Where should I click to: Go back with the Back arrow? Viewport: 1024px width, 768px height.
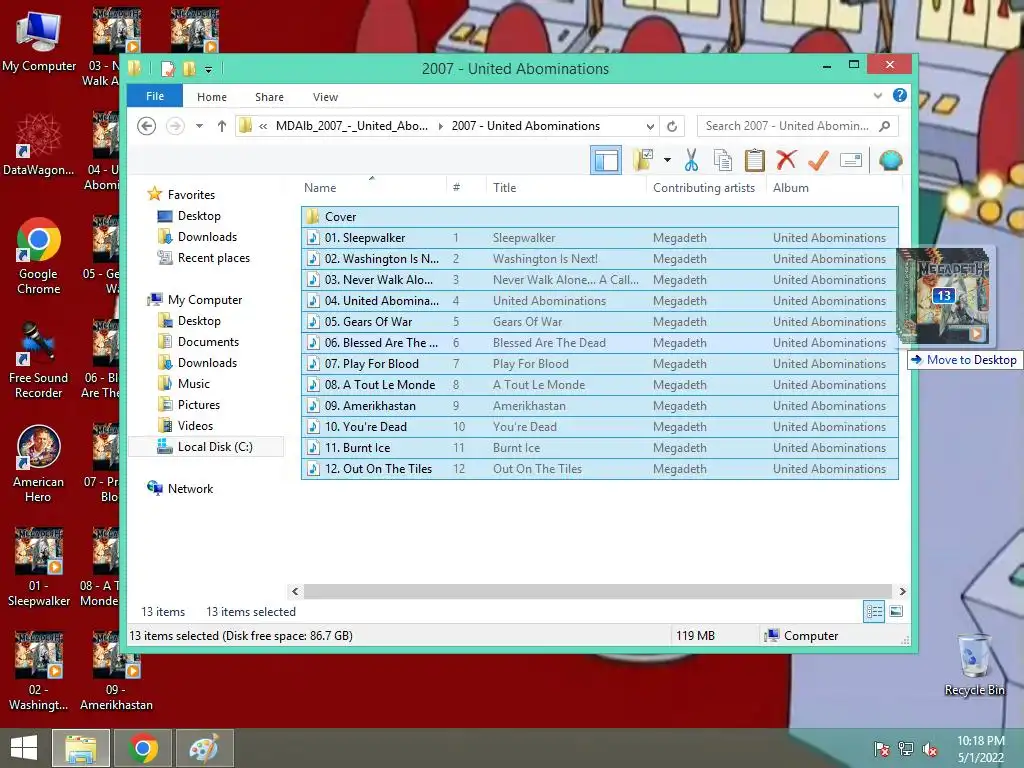click(146, 125)
